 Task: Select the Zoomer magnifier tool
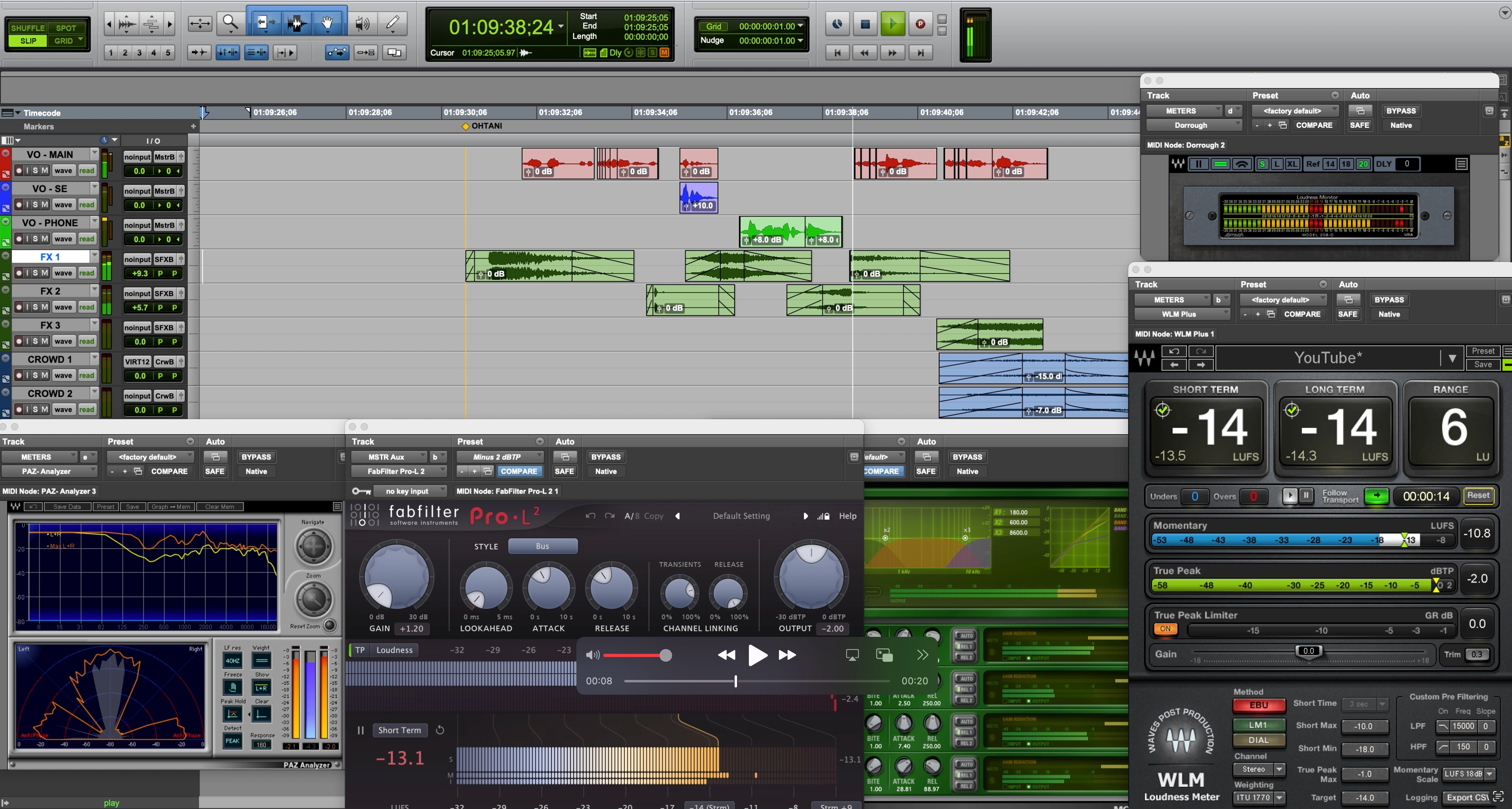click(231, 23)
